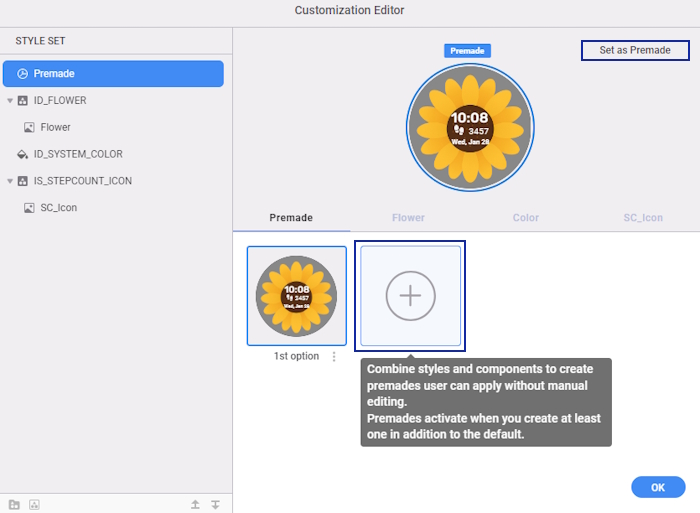Image resolution: width=700 pixels, height=513 pixels.
Task: Click the add style set folder icon
Action: coord(14,505)
